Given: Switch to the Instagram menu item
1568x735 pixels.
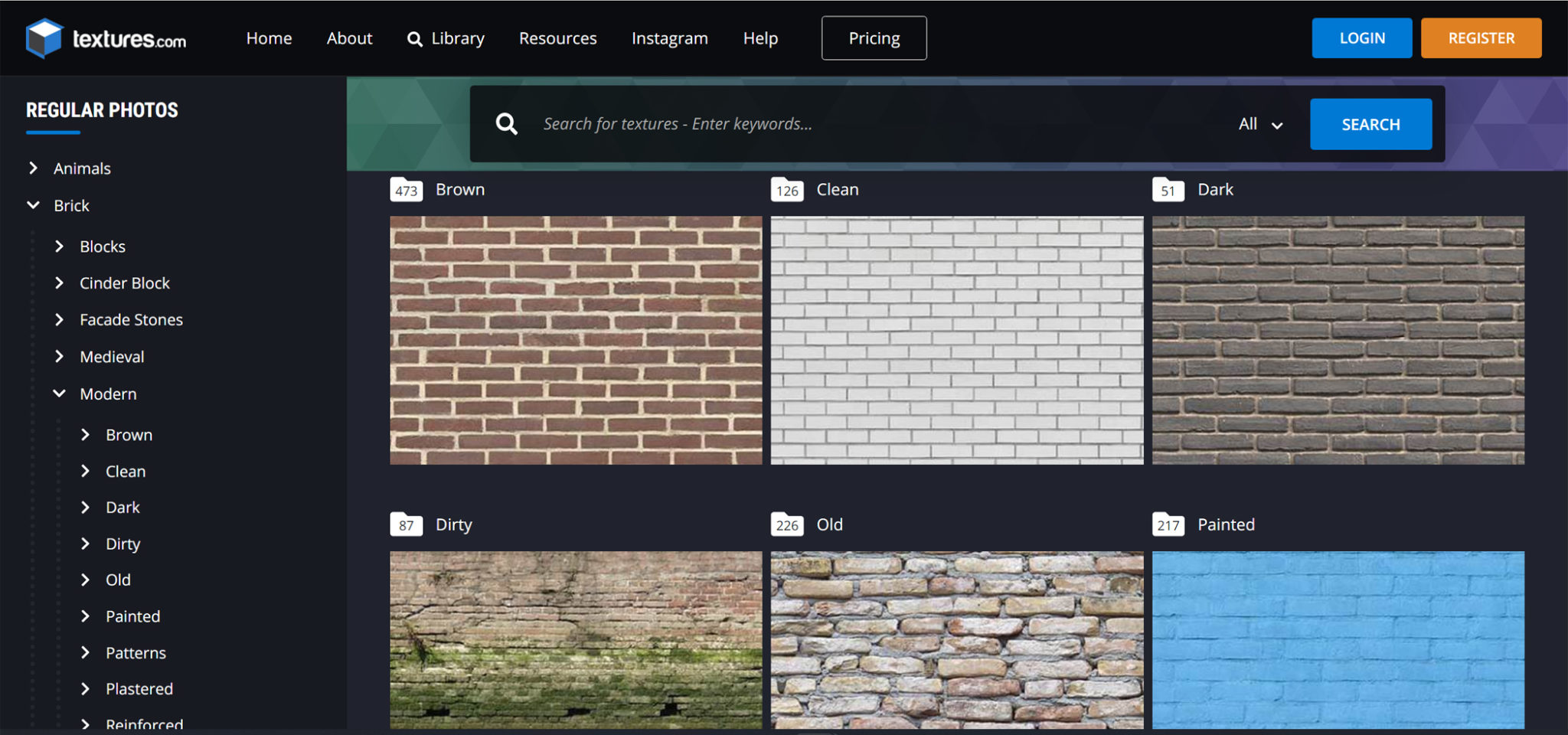Looking at the screenshot, I should (x=669, y=38).
